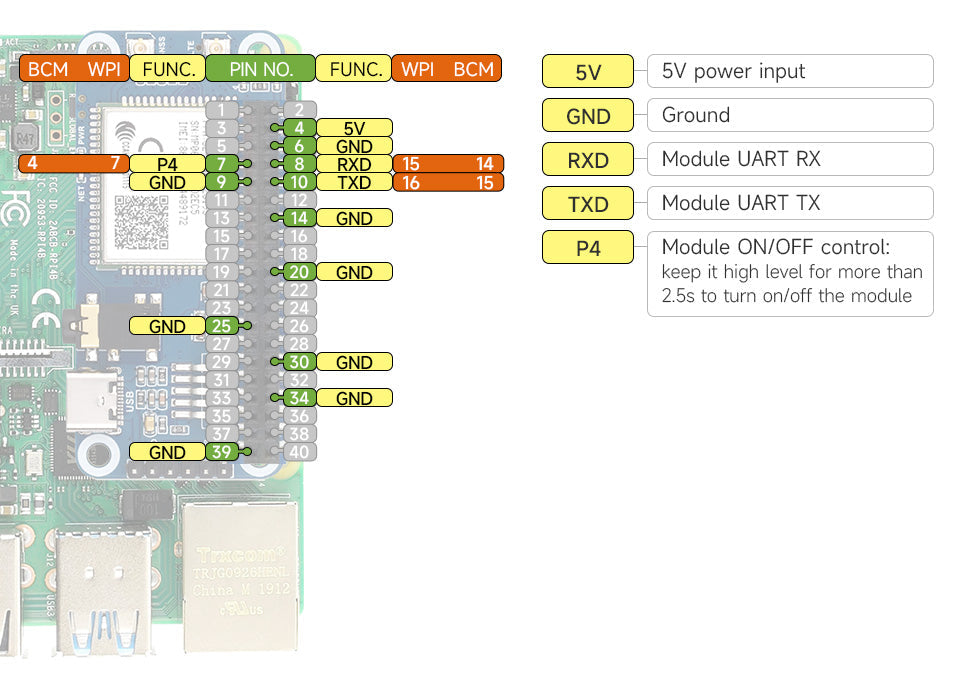Select the left FUNC. column header
Viewport: 960px width, 700px height.
click(166, 69)
